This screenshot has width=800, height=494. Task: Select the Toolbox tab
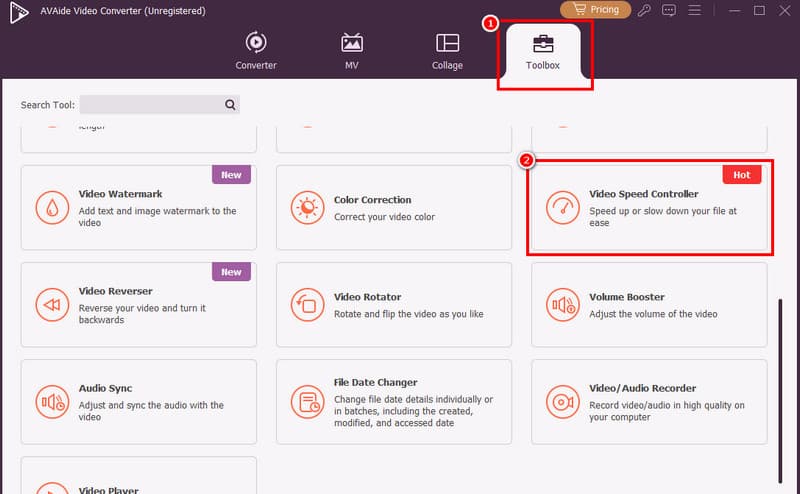pos(543,52)
